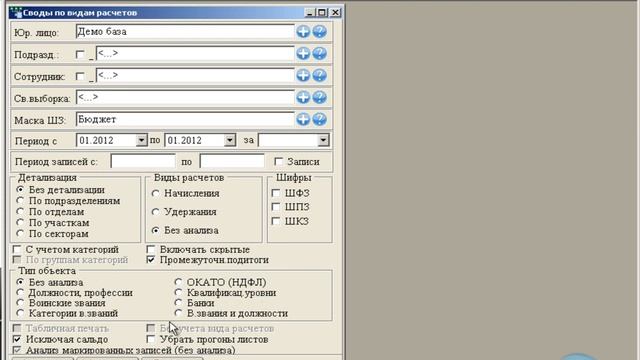Select Должности, профессии radio button
Screen dimensions: 640x360
[20, 293]
